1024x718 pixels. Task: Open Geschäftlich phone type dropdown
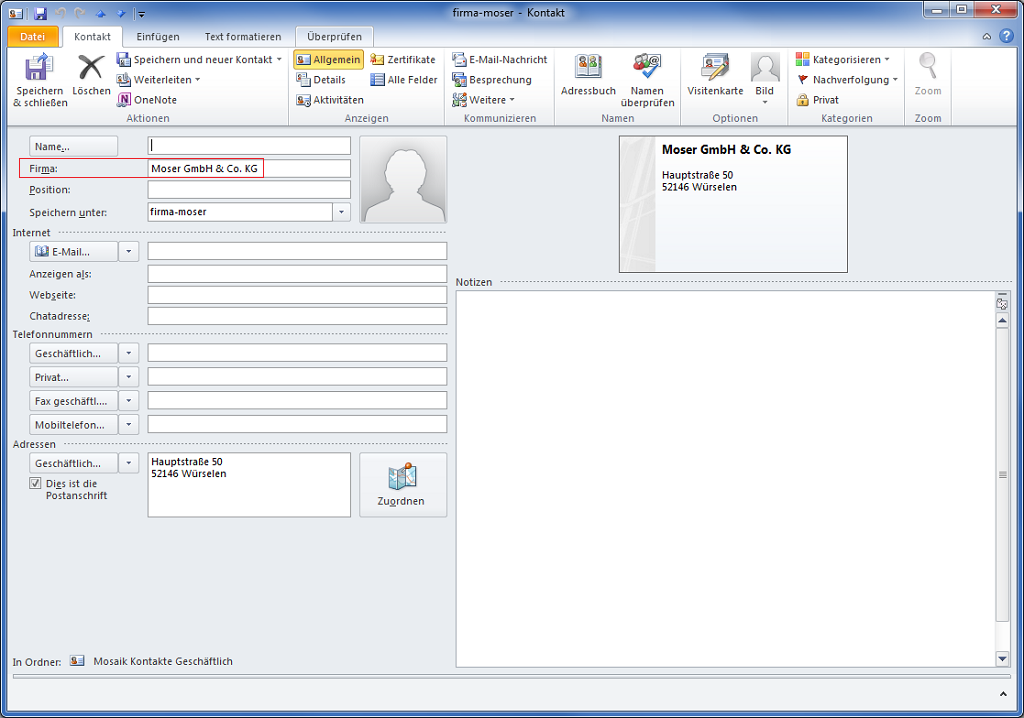coord(129,353)
